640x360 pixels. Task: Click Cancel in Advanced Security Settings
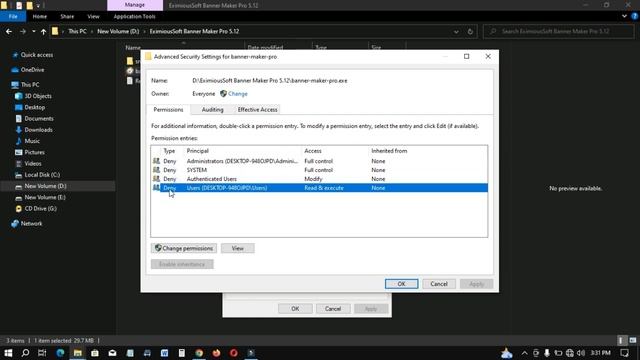coord(439,284)
